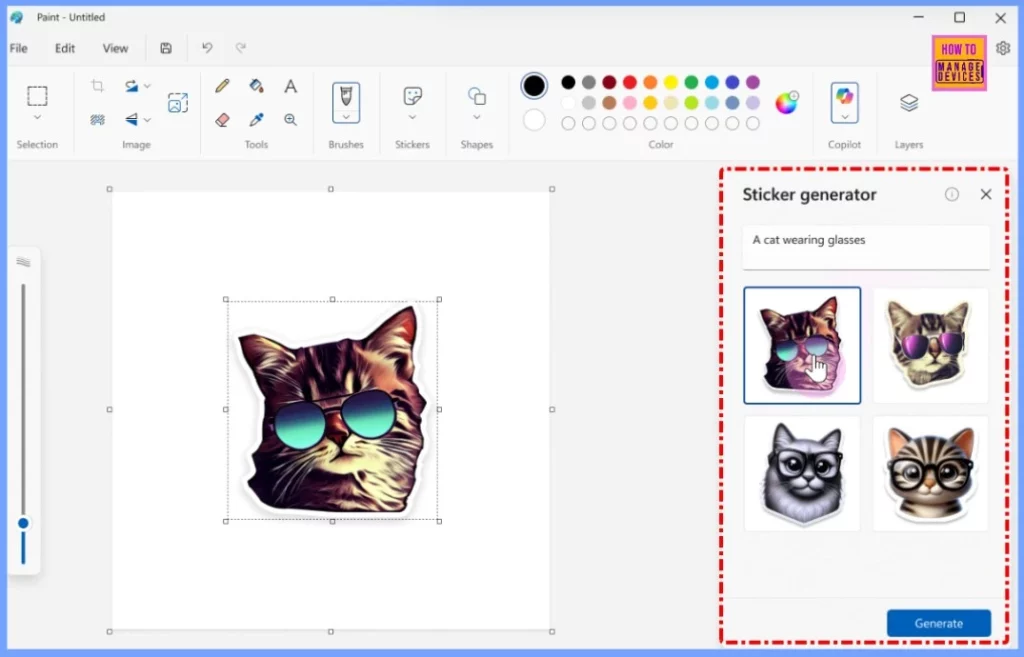Select the cat with purple sunglasses sticker
Image resolution: width=1024 pixels, height=657 pixels.
[x=931, y=345]
